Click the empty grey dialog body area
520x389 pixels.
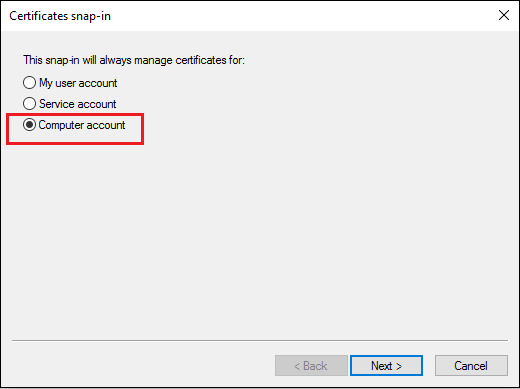(260, 233)
